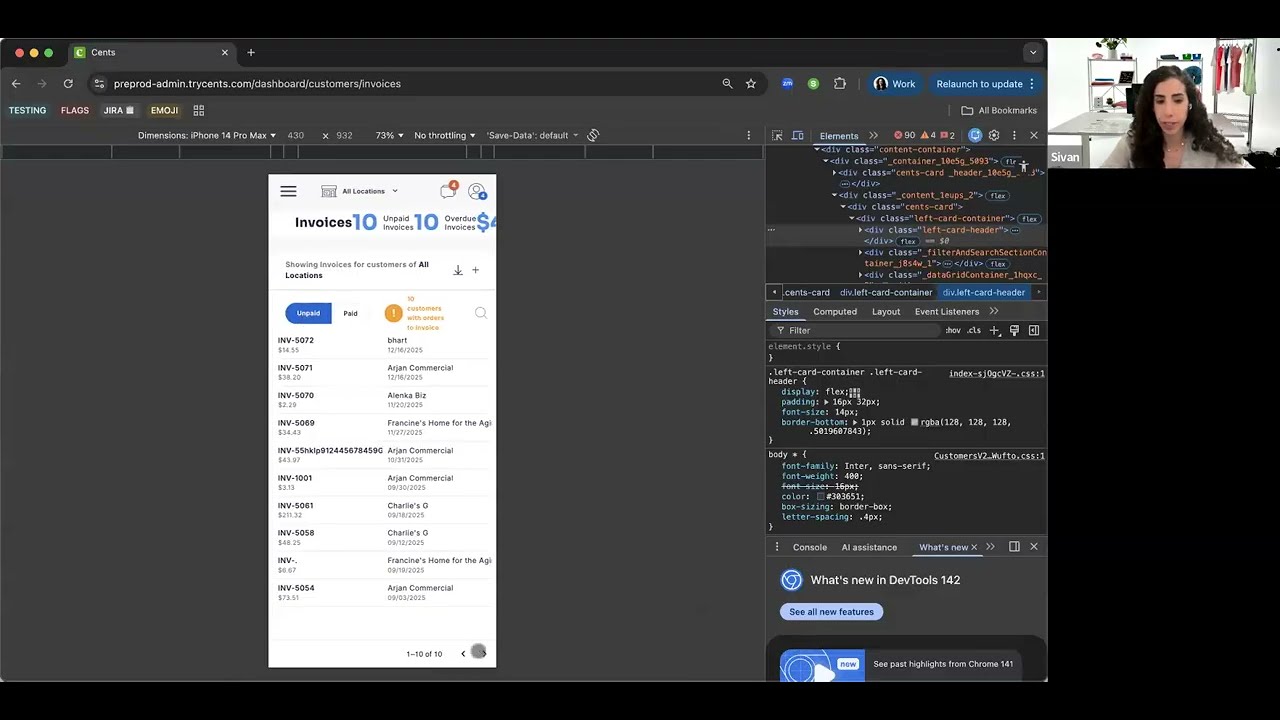Image resolution: width=1280 pixels, height=720 pixels.
Task: Open the index-sj0gcVZ-.css source link
Action: tap(996, 374)
